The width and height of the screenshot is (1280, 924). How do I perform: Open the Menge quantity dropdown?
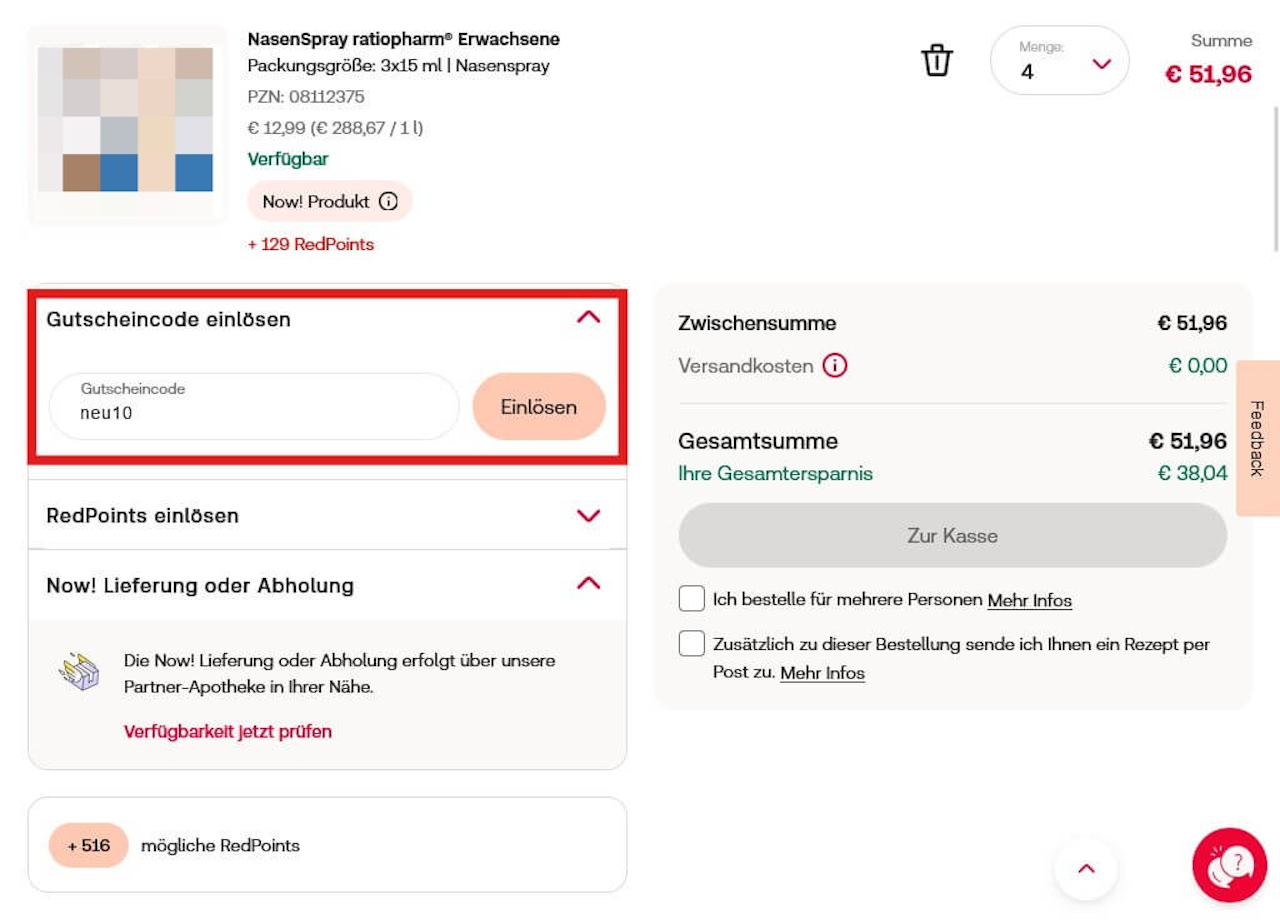click(1059, 61)
